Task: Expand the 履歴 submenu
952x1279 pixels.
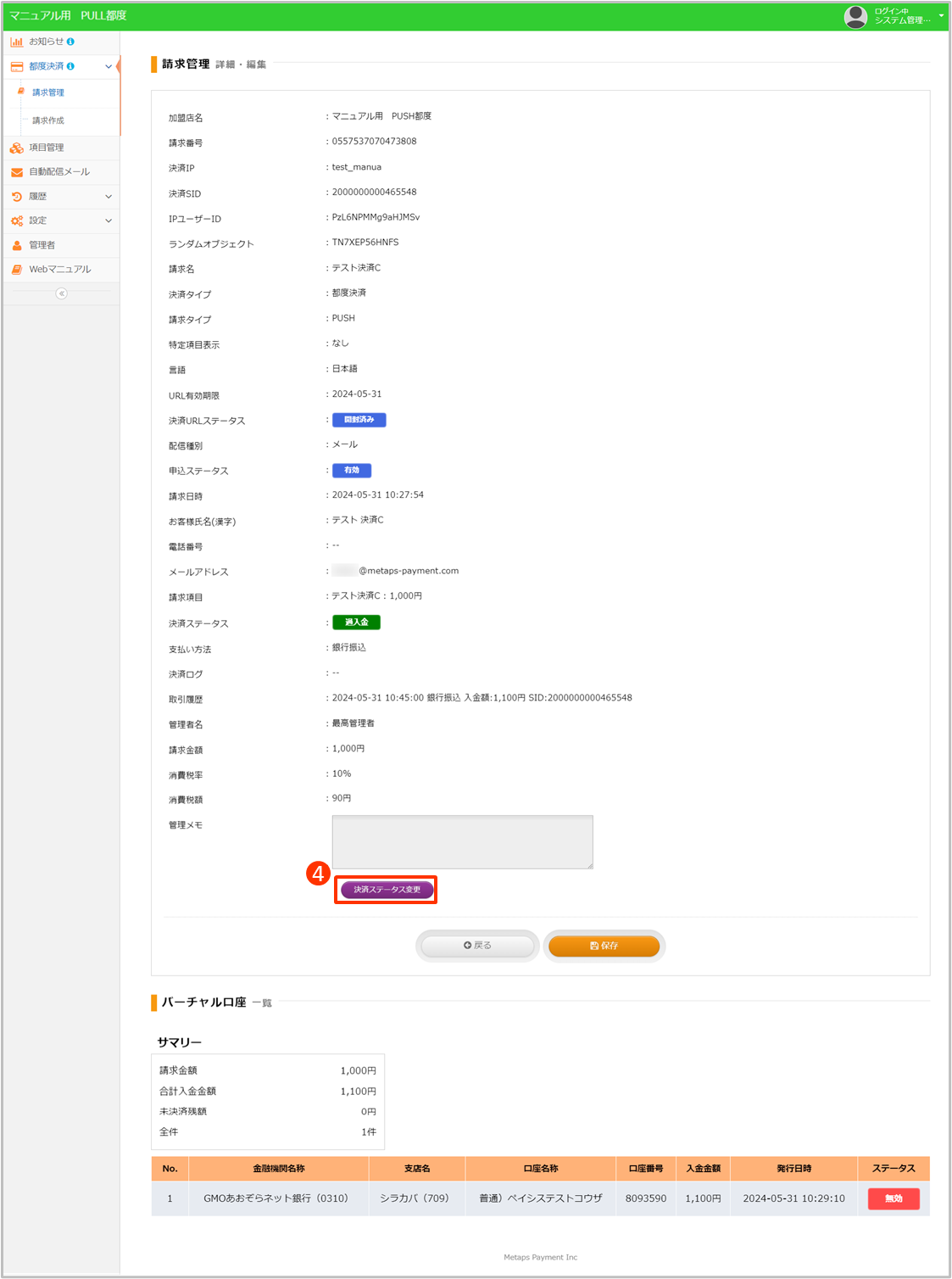Action: (109, 197)
